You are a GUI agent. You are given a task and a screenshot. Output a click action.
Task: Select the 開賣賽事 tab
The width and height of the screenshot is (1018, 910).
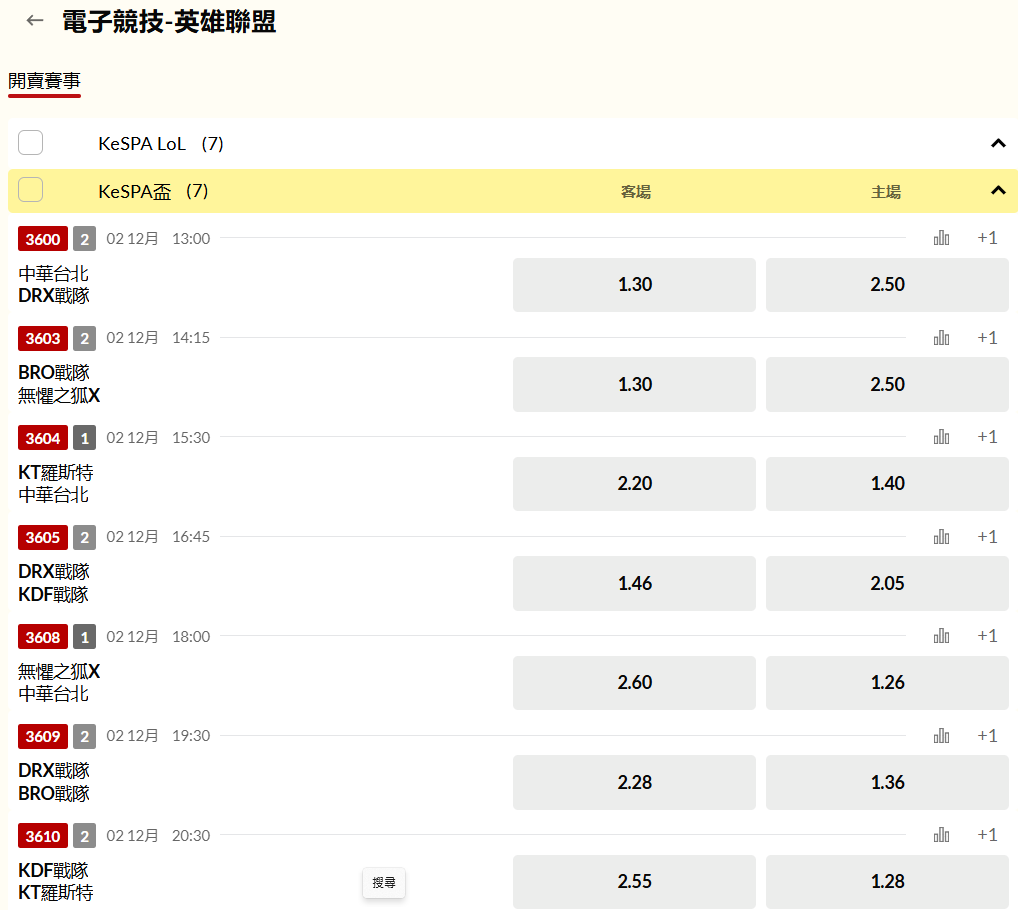(44, 81)
